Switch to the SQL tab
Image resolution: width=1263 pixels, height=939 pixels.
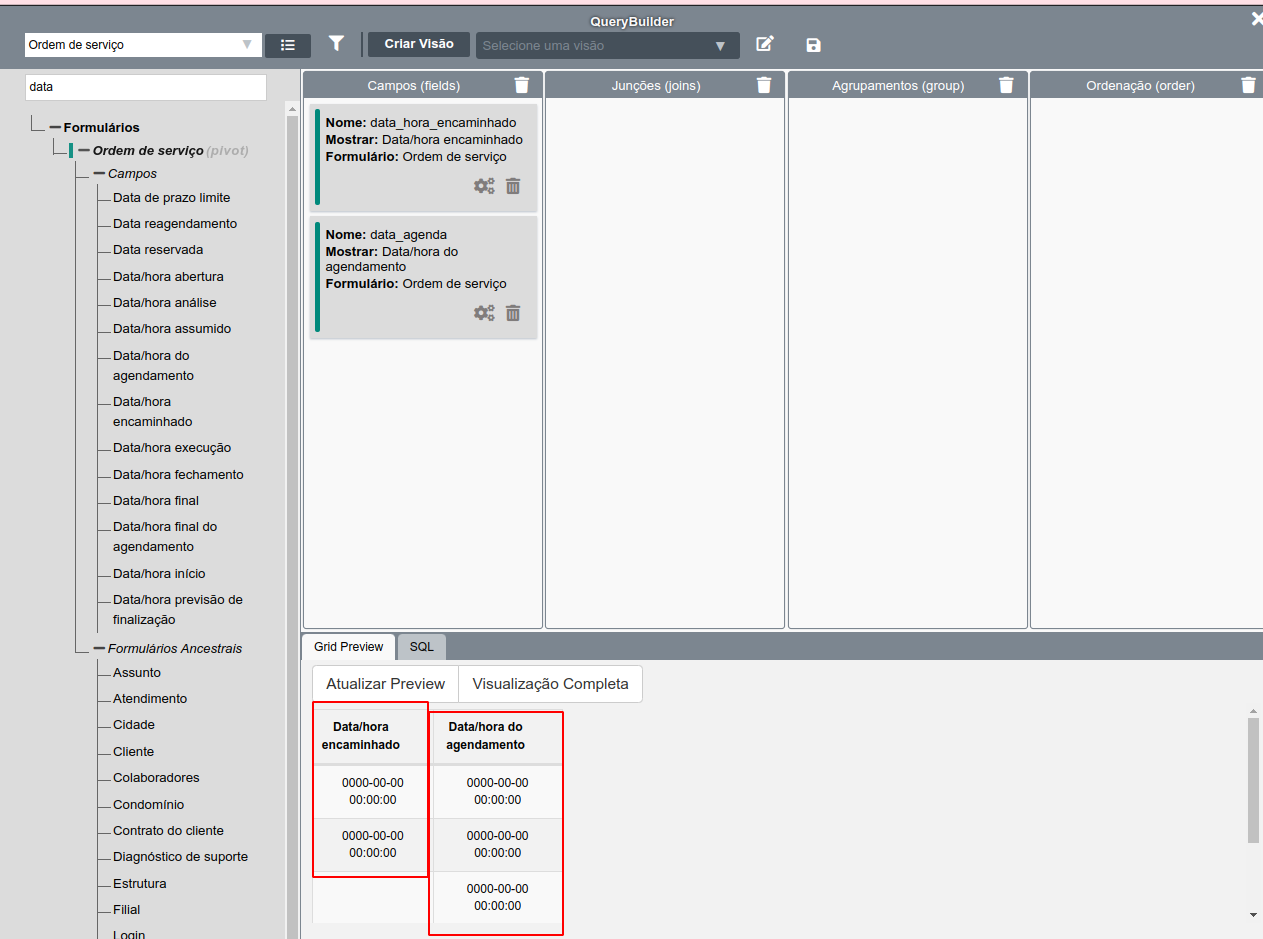click(421, 646)
